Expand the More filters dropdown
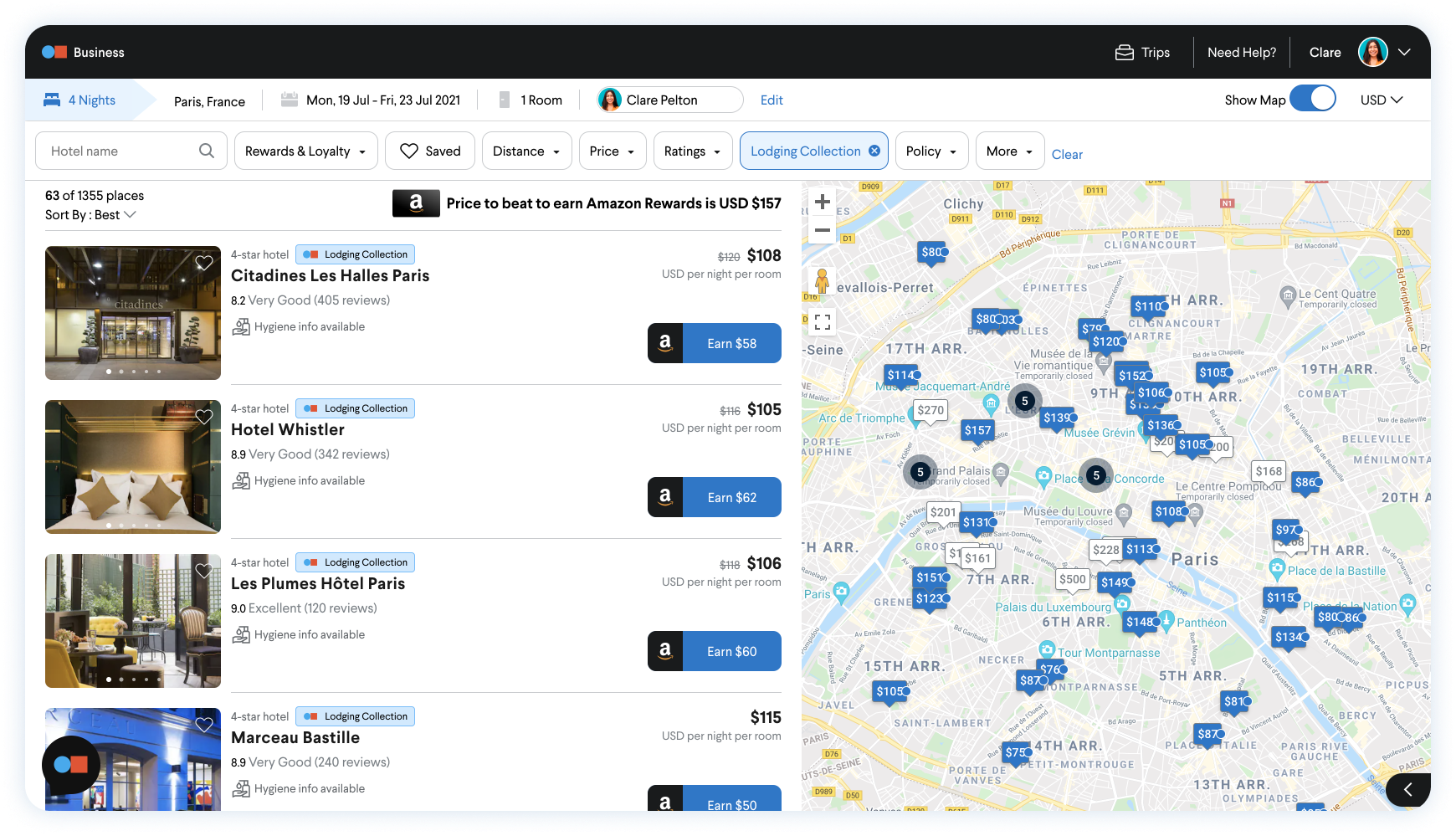 coord(1010,151)
